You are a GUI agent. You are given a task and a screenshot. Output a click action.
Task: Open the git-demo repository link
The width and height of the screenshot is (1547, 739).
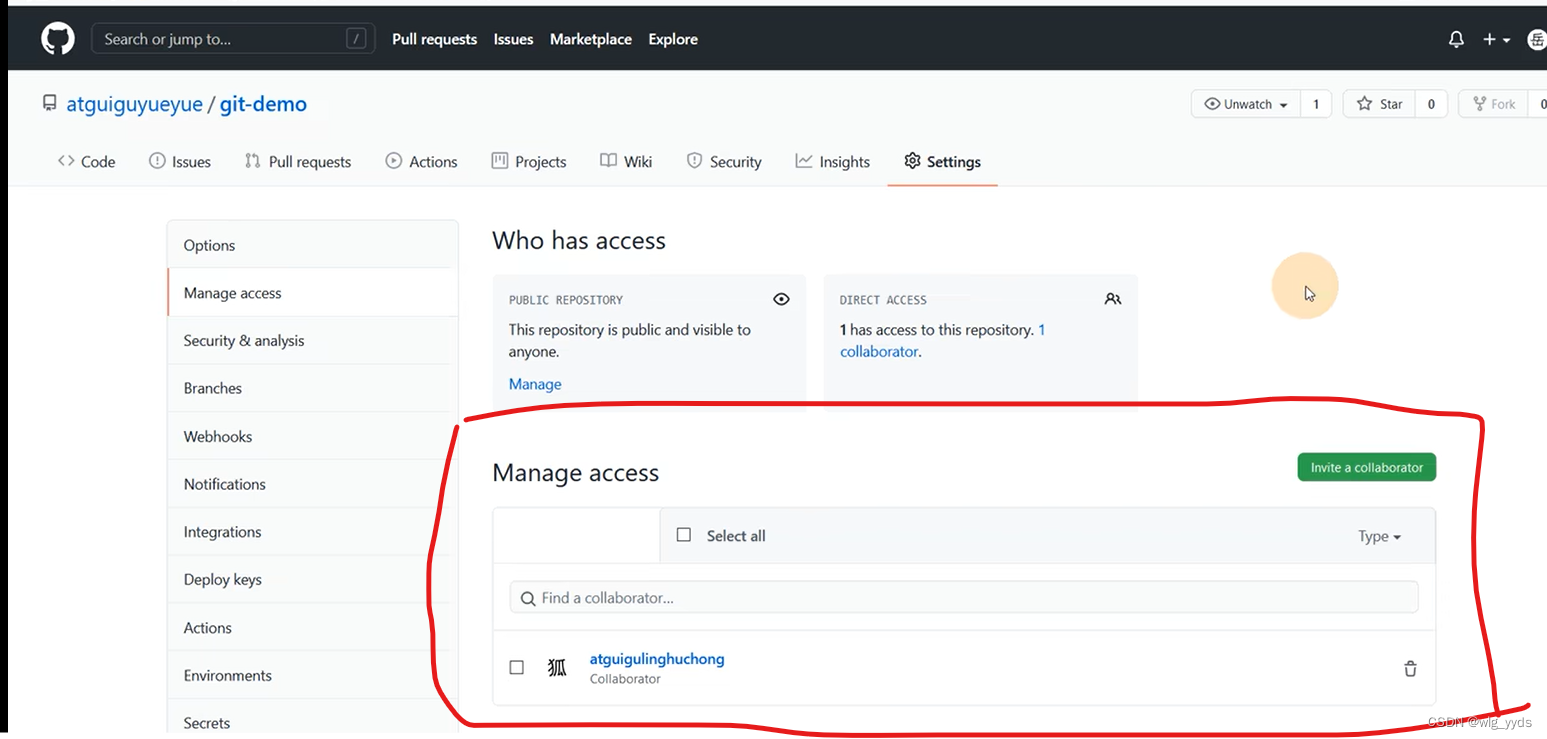pos(263,104)
